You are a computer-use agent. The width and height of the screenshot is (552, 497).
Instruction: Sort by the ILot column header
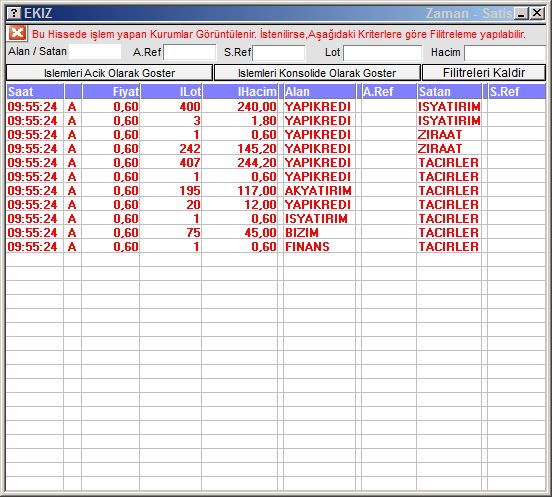(171, 92)
